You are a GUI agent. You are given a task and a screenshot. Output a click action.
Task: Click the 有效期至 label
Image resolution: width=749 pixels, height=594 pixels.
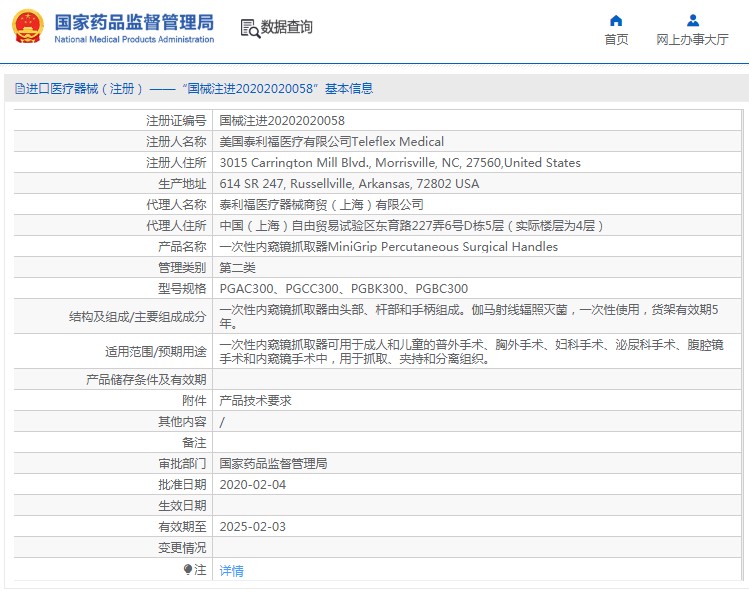coord(182,527)
